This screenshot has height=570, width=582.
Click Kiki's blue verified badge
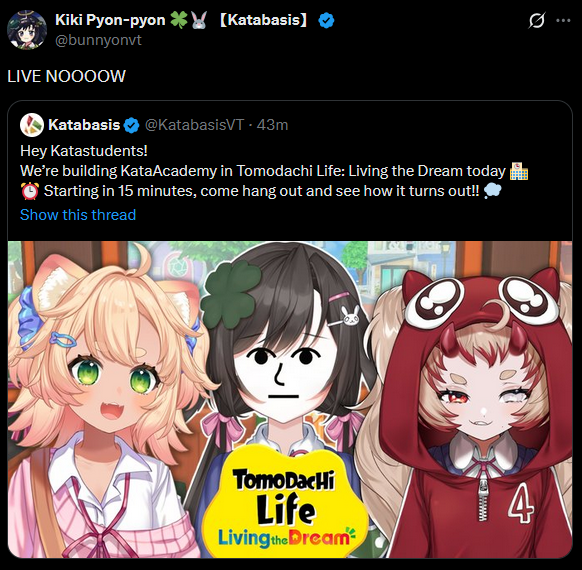[x=326, y=20]
